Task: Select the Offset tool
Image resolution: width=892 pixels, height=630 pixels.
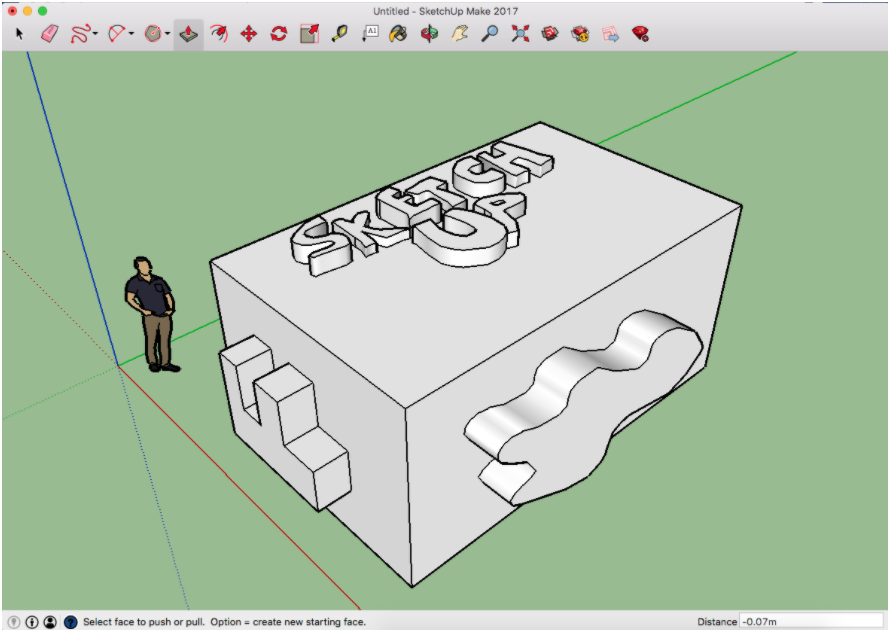Action: 219,34
